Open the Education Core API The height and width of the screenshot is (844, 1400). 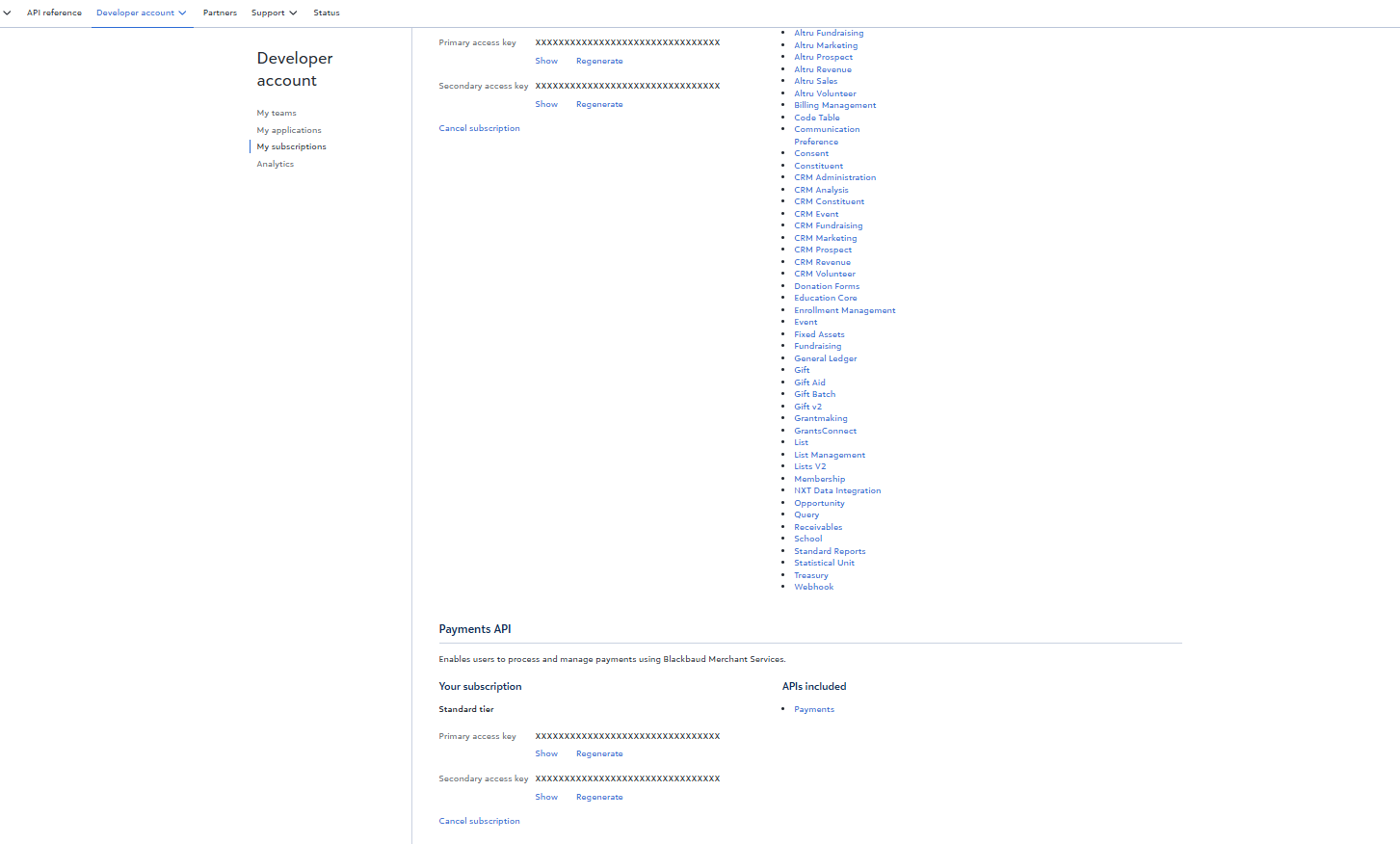point(826,298)
